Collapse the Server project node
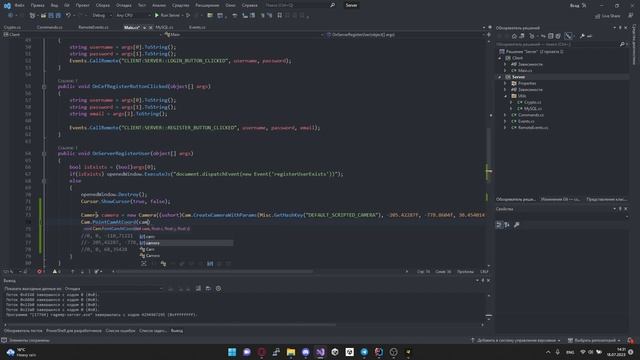This screenshot has height=360, width=640. [500, 77]
